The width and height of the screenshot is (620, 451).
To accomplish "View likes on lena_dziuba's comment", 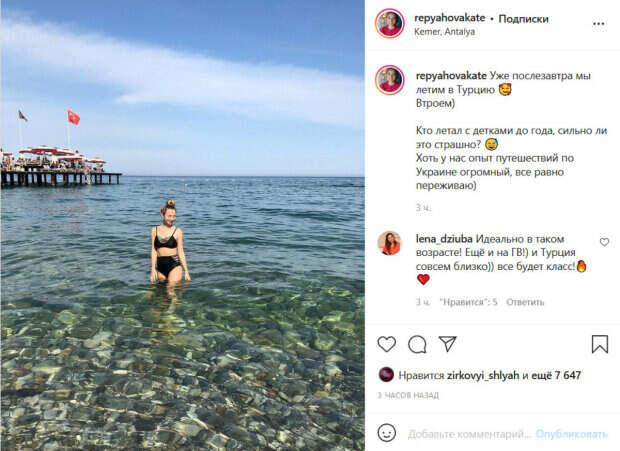I will [468, 302].
